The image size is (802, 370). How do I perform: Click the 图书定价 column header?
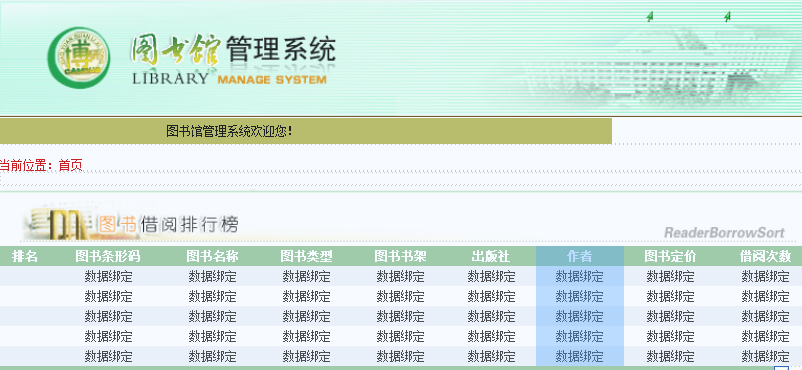(670, 256)
